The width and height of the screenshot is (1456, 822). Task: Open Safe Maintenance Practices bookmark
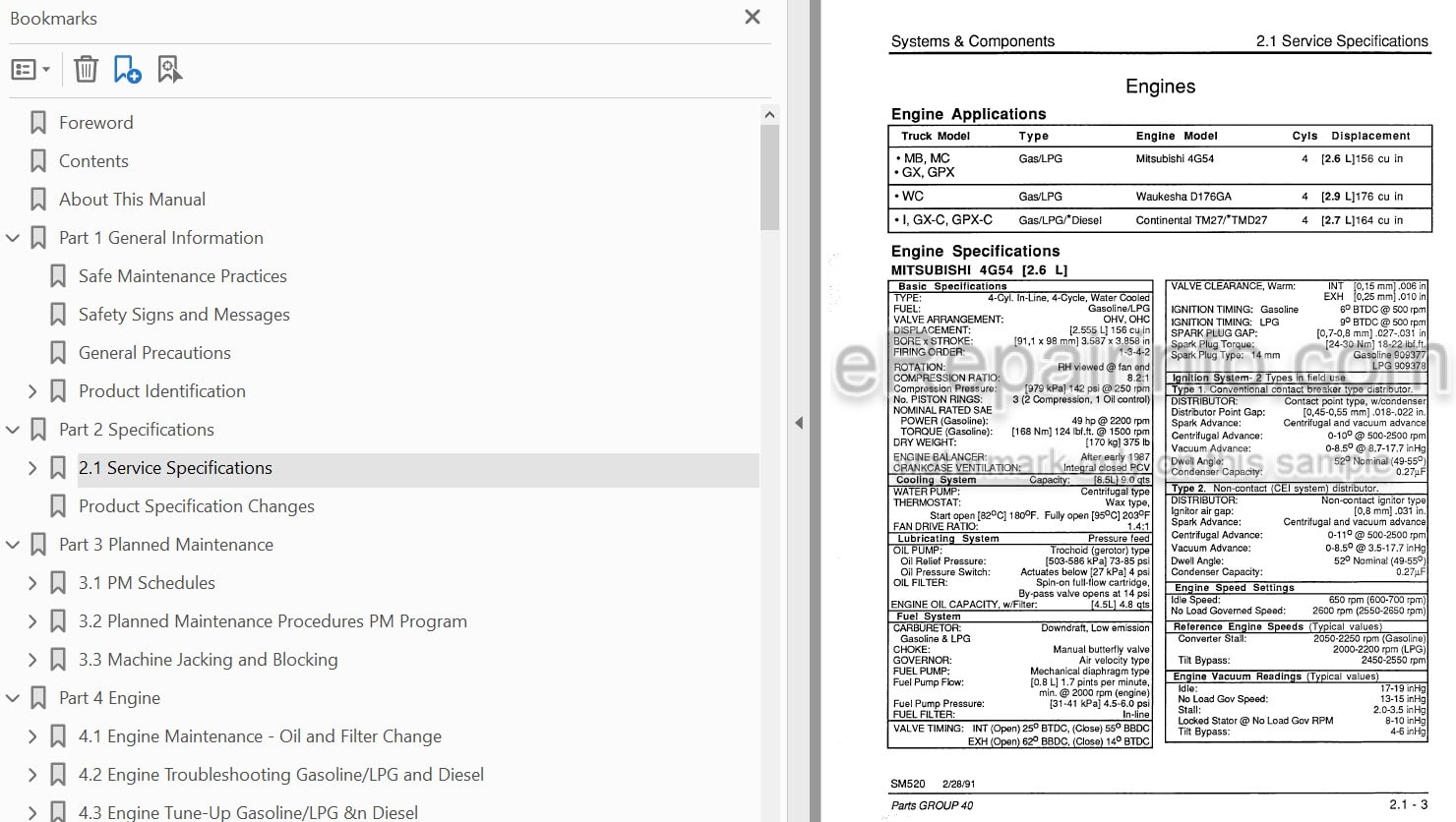pyautogui.click(x=183, y=276)
